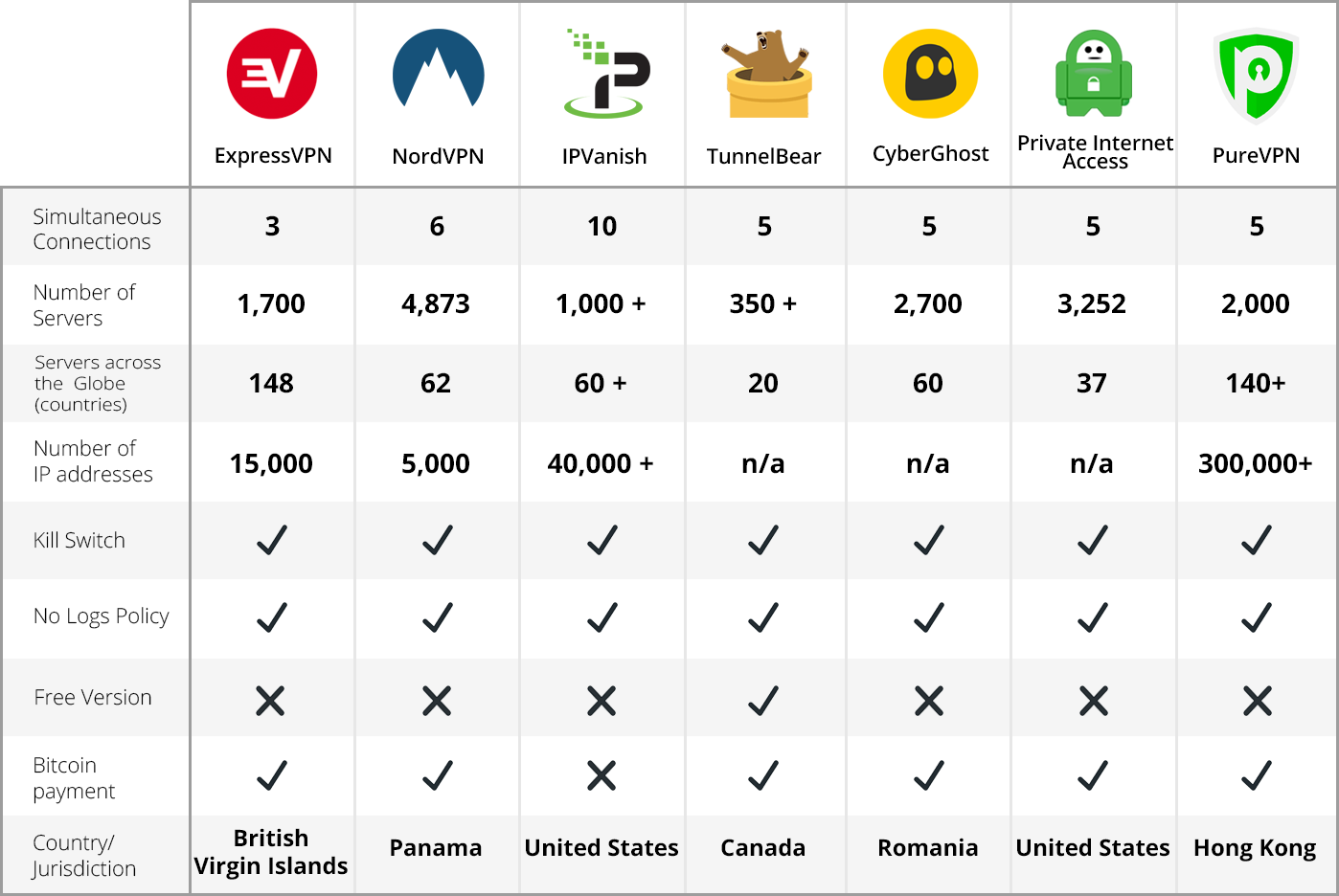Click the CyberGhost yellow ghost logo
Image resolution: width=1339 pixels, height=896 pixels.
point(930,74)
